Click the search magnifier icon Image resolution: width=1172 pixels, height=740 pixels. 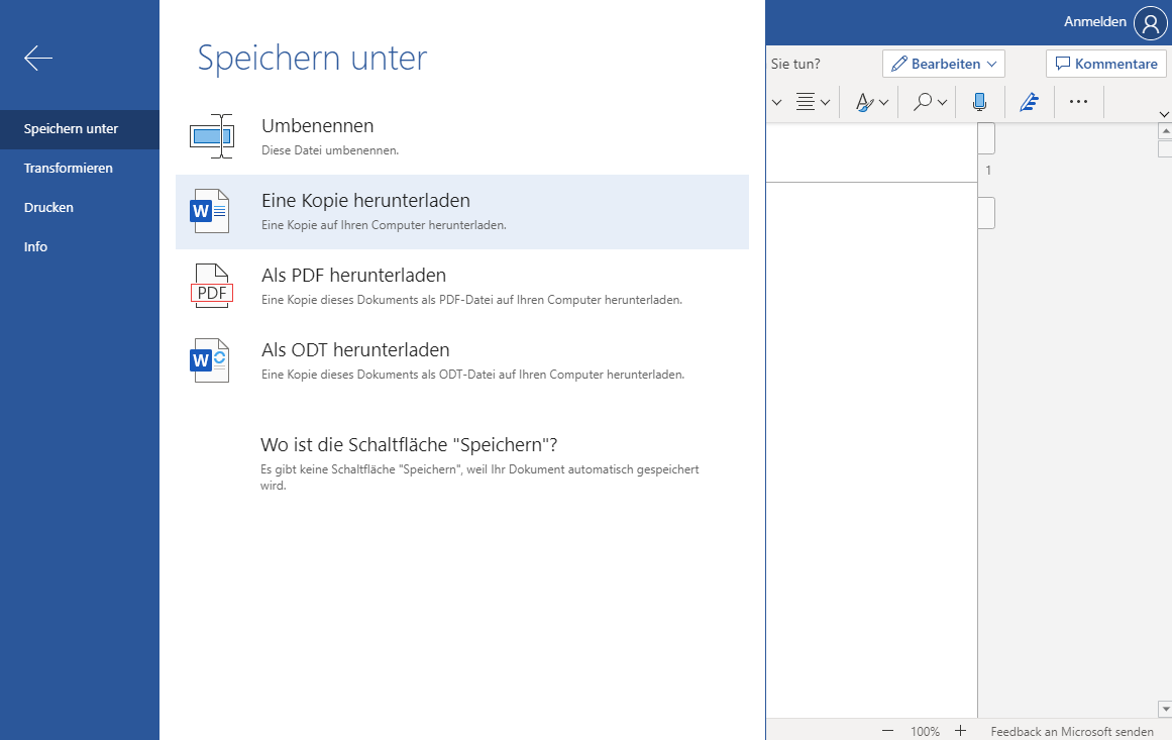(923, 102)
